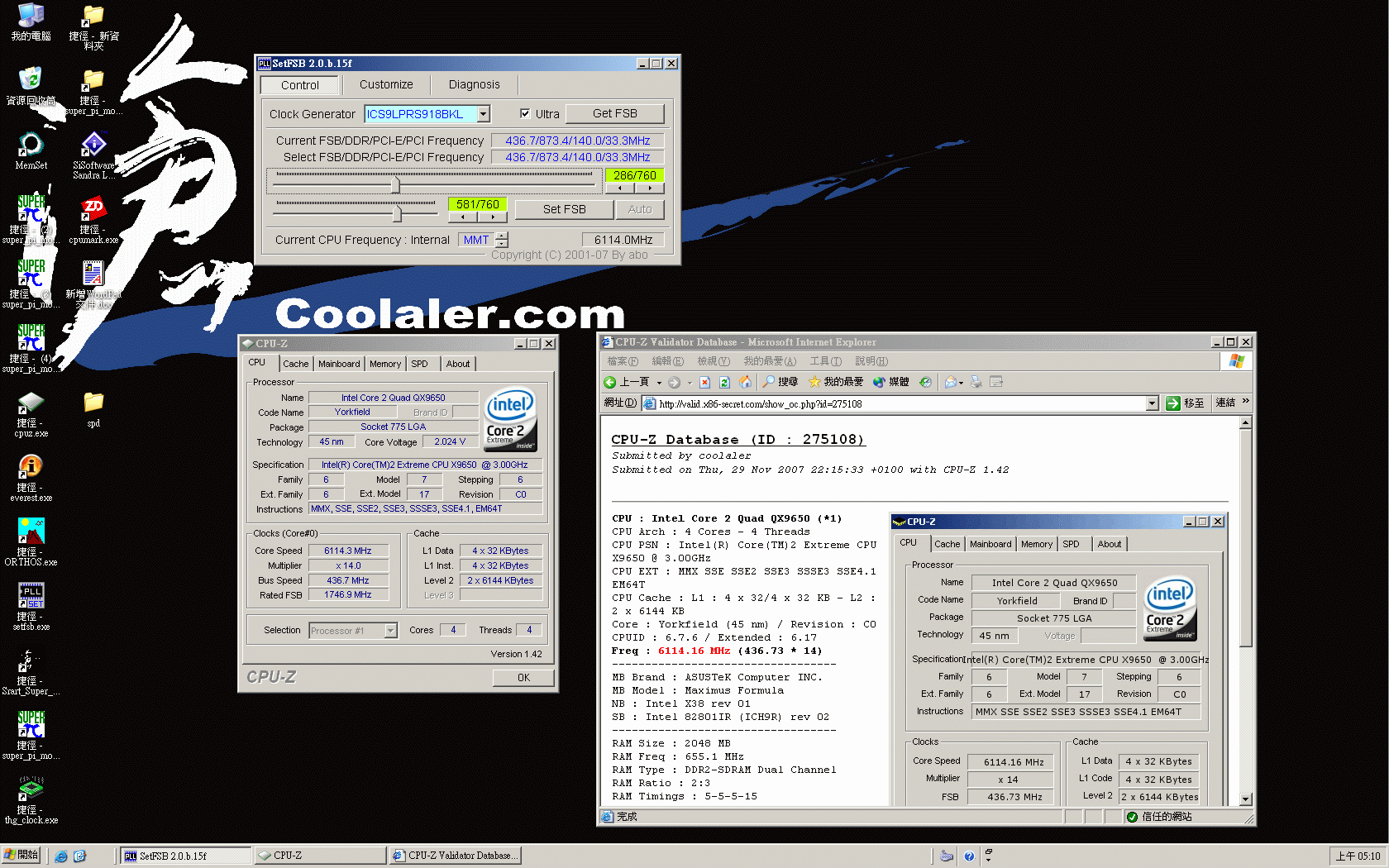The image size is (1389, 868).
Task: Click the IE Mail envelope icon
Action: (x=951, y=382)
